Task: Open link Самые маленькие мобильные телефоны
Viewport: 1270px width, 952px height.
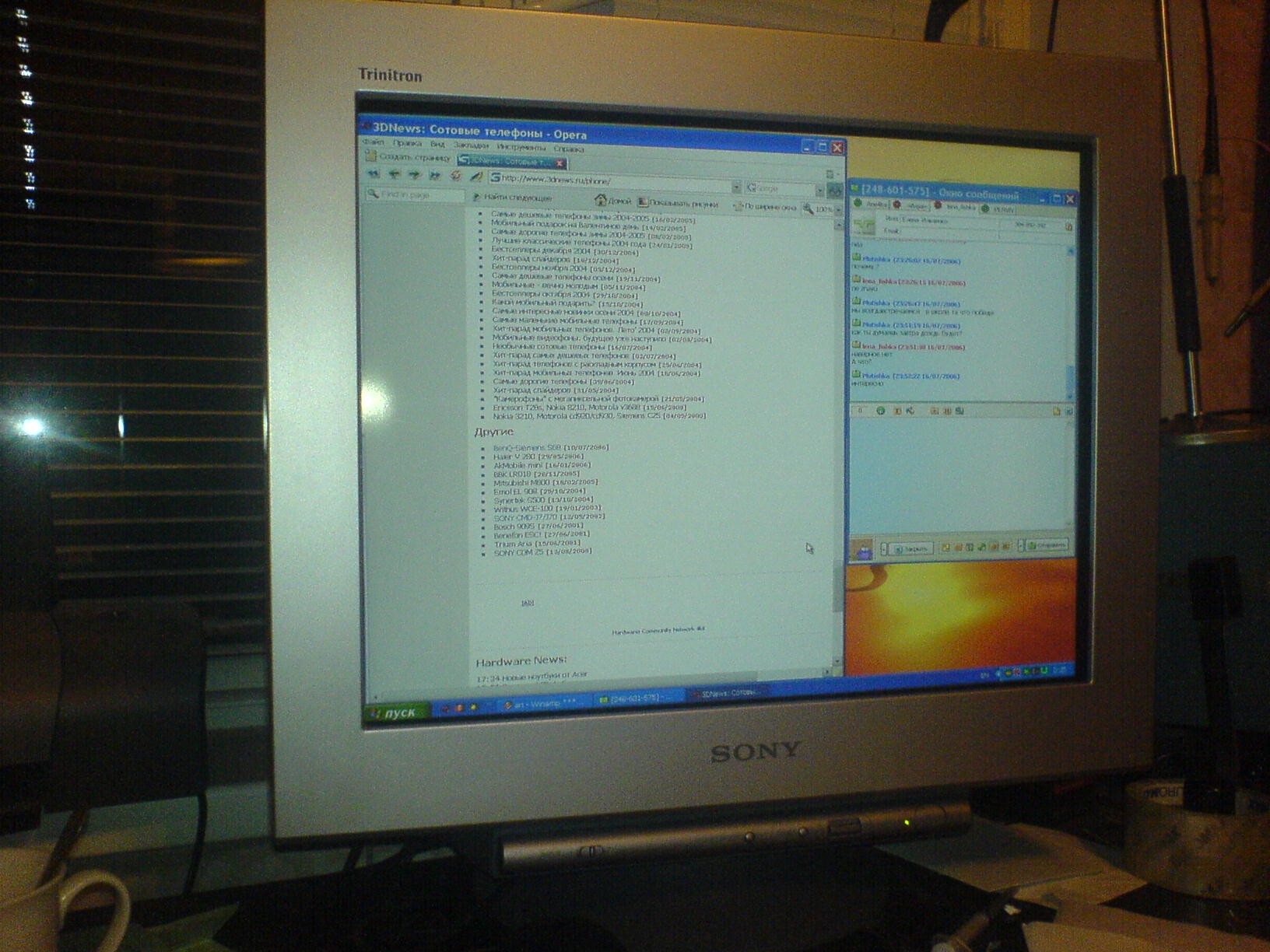Action: coord(565,321)
